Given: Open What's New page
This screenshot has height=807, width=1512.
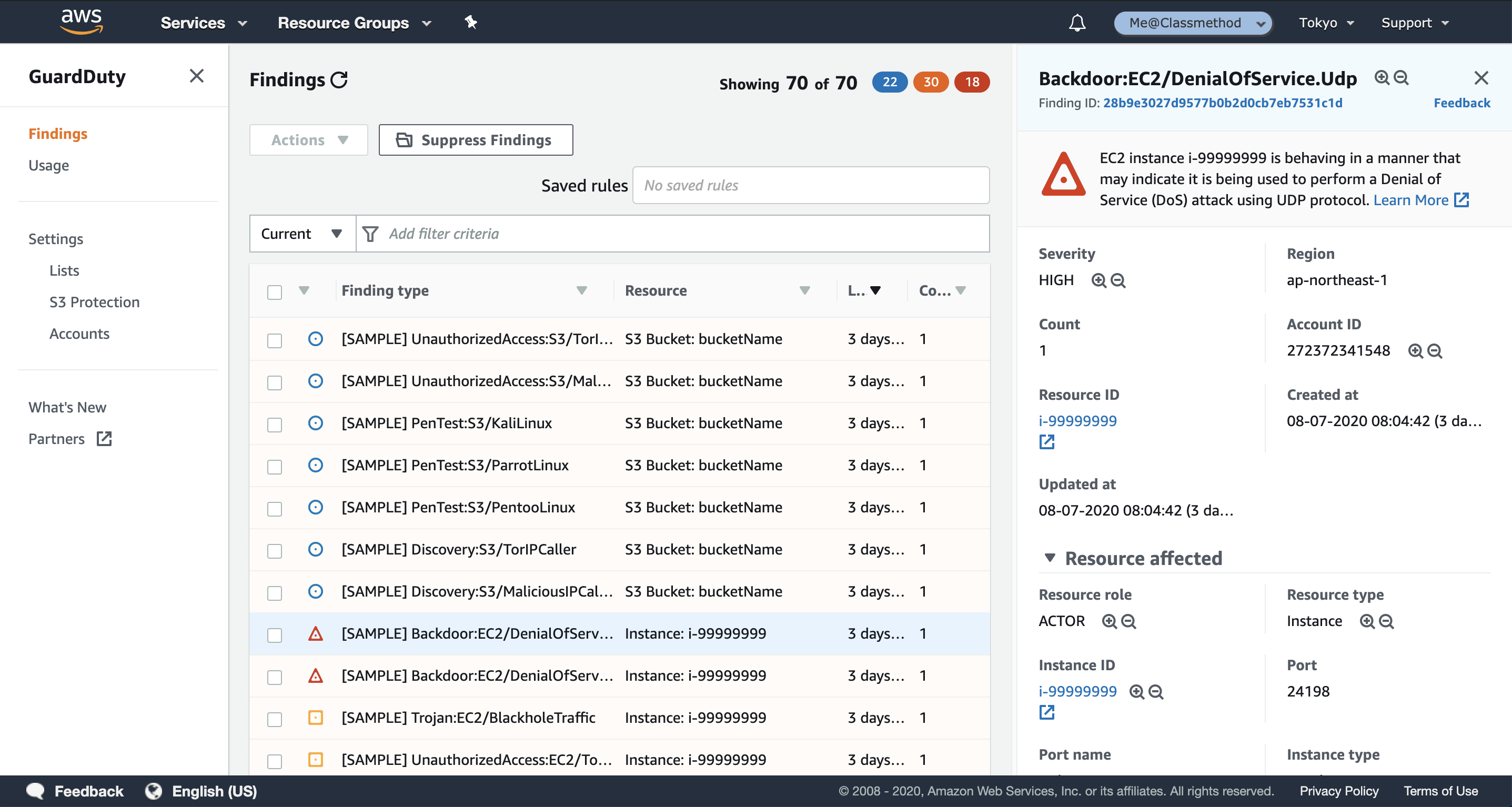Looking at the screenshot, I should 67,407.
